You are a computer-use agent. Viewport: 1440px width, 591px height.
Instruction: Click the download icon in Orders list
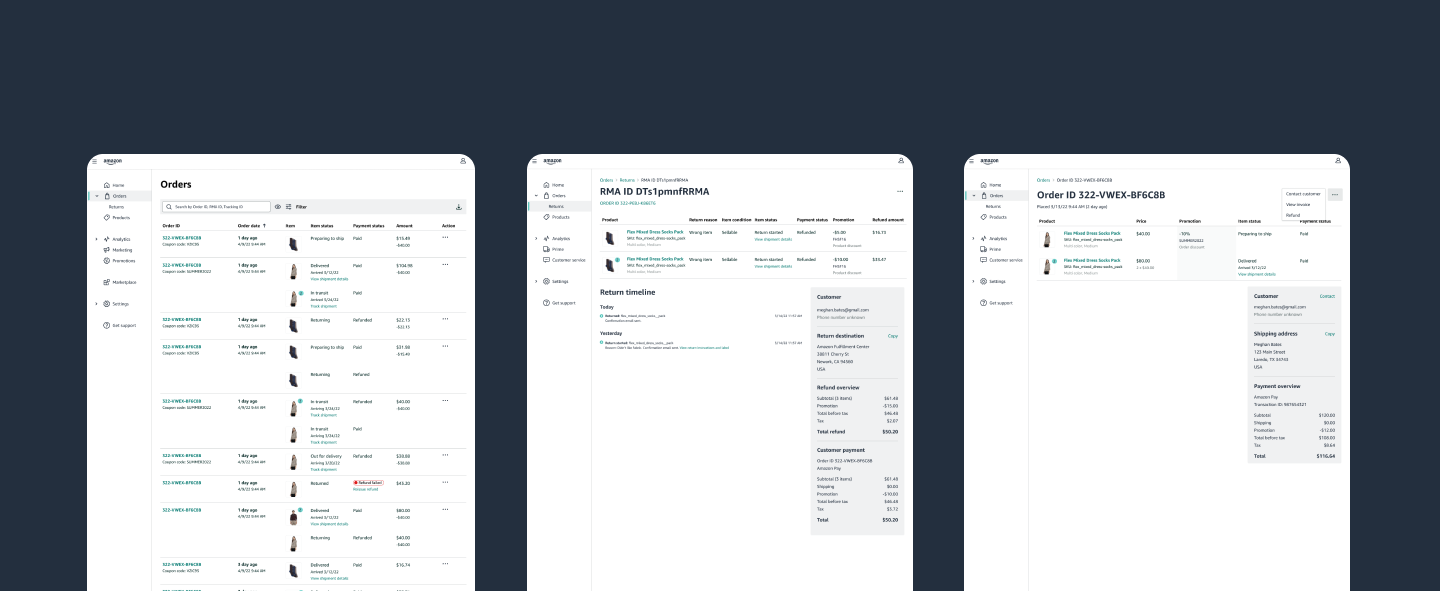[x=459, y=207]
